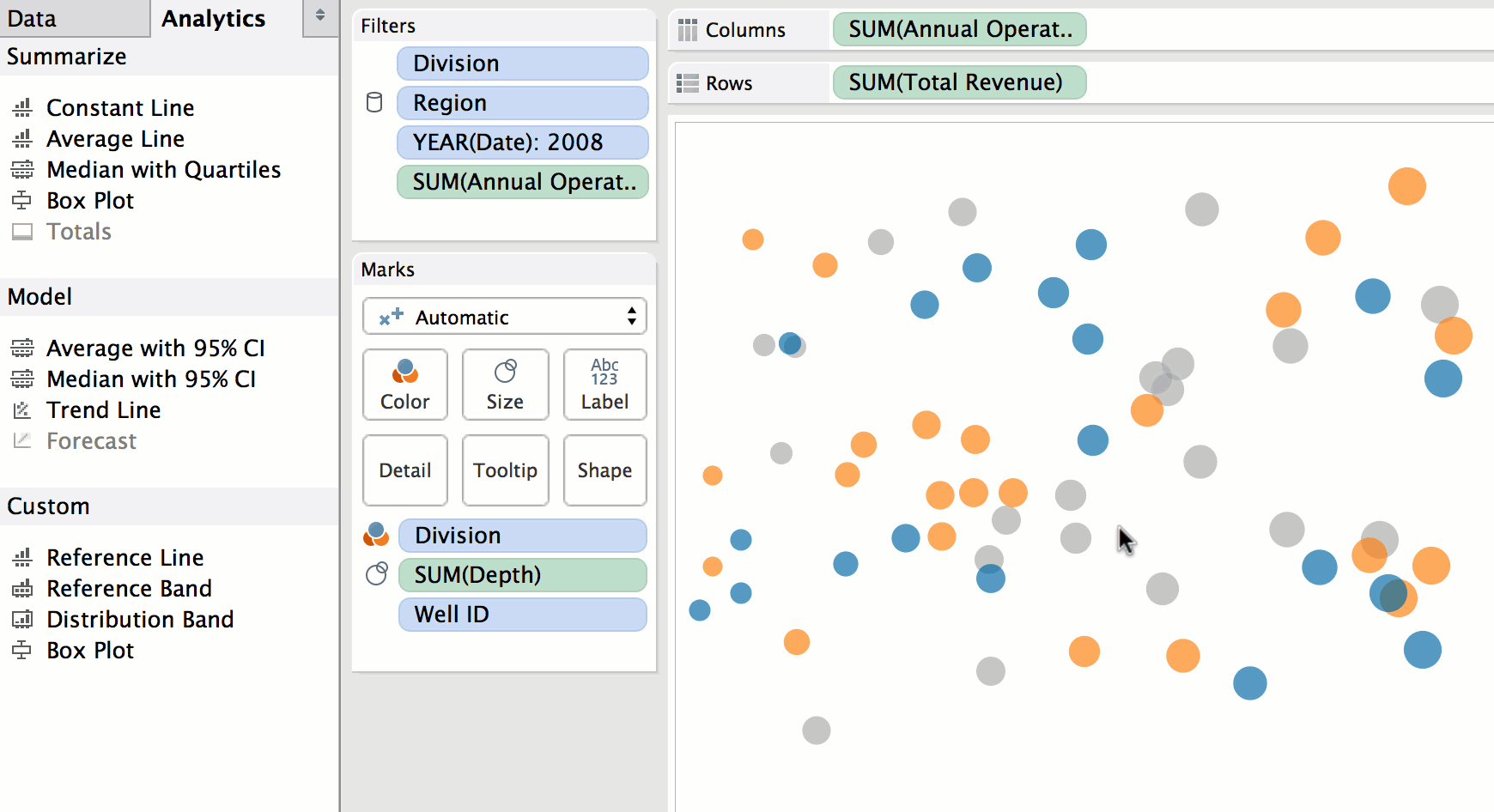Screen dimensions: 1494x812
Task: Open the Color marks card
Action: tap(405, 385)
